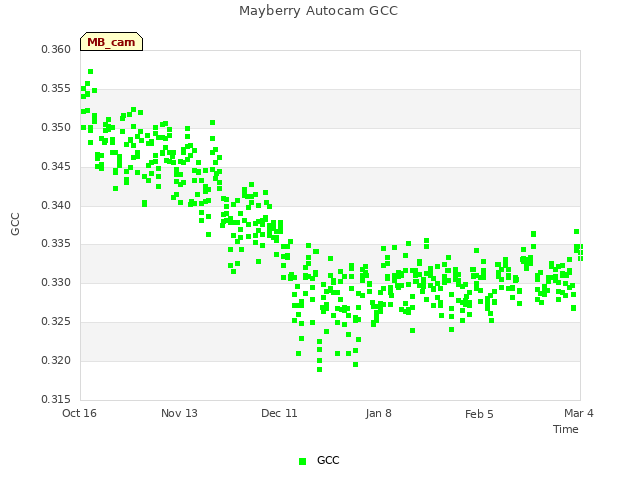Click the 0.325 y-axis tick label
This screenshot has width=640, height=480.
pyautogui.click(x=56, y=322)
